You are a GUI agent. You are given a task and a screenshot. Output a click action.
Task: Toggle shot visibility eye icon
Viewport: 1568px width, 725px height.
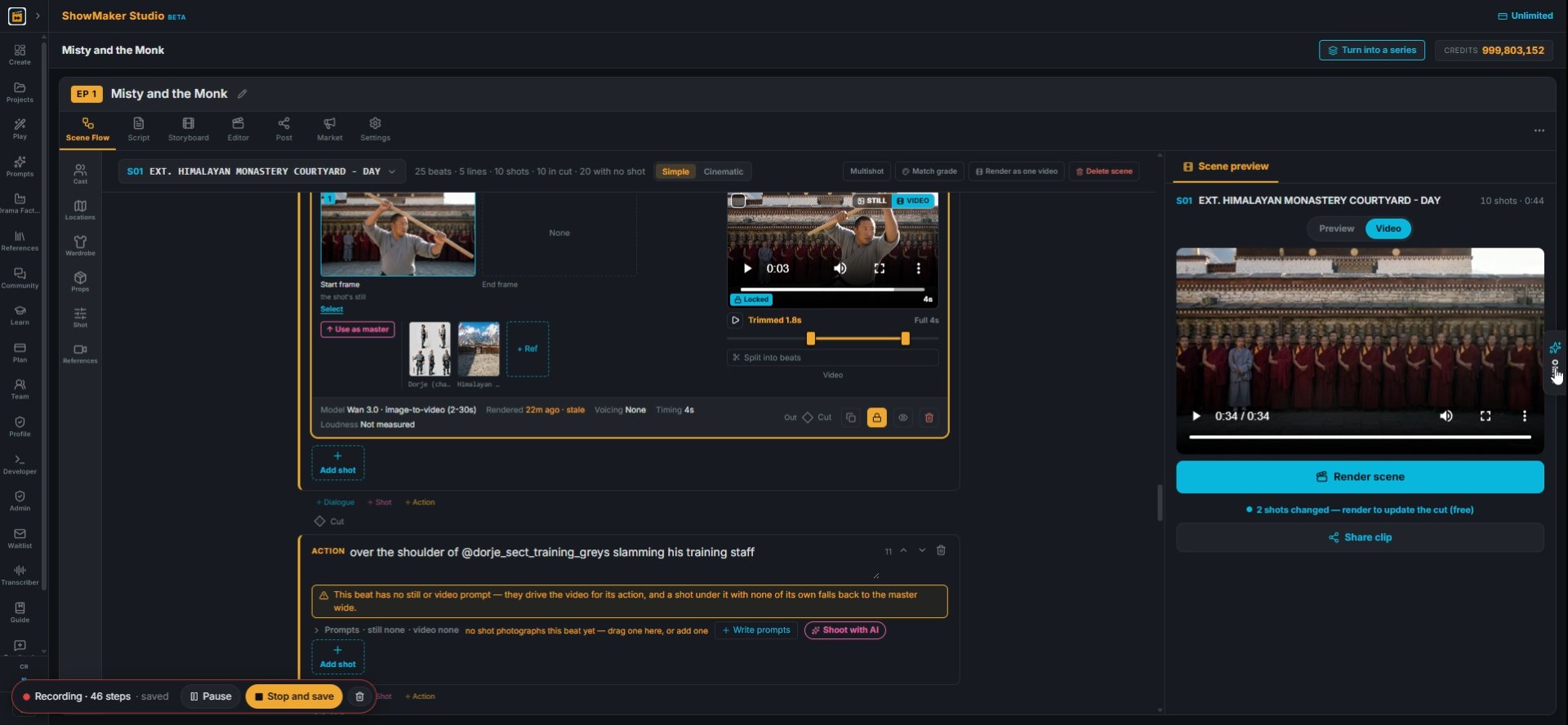902,418
